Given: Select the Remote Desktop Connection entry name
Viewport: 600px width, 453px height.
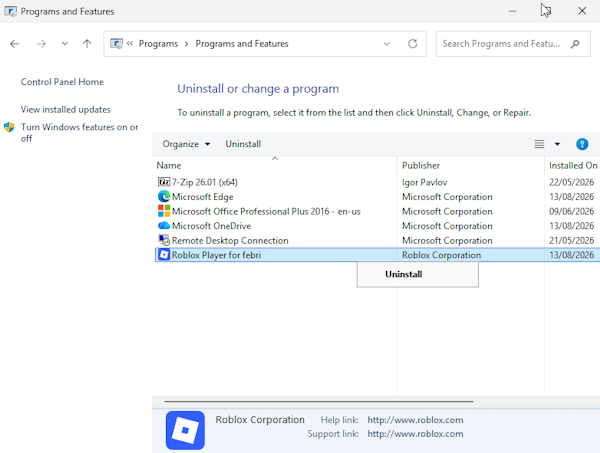Looking at the screenshot, I should 230,240.
